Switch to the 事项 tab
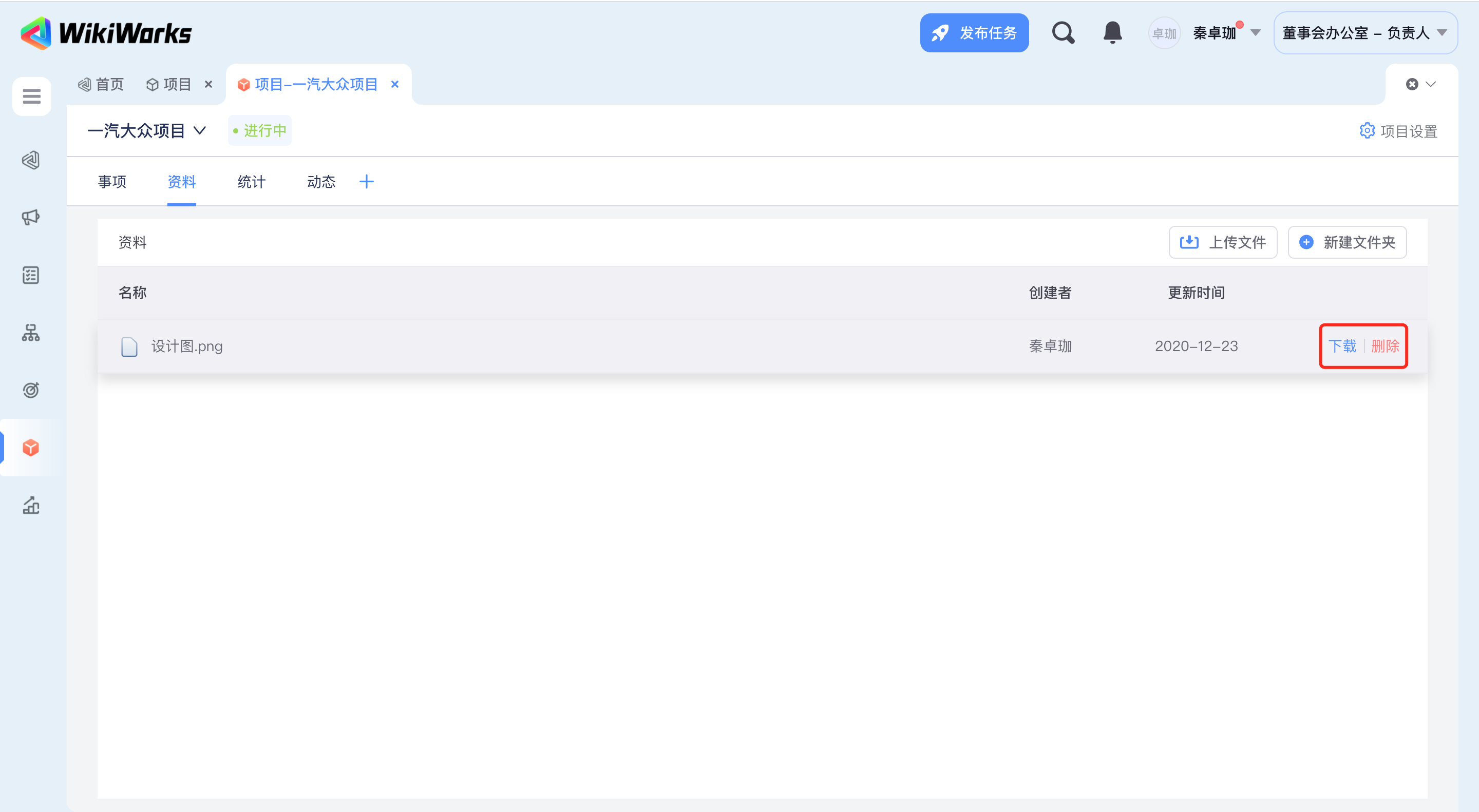1479x812 pixels. (x=112, y=182)
